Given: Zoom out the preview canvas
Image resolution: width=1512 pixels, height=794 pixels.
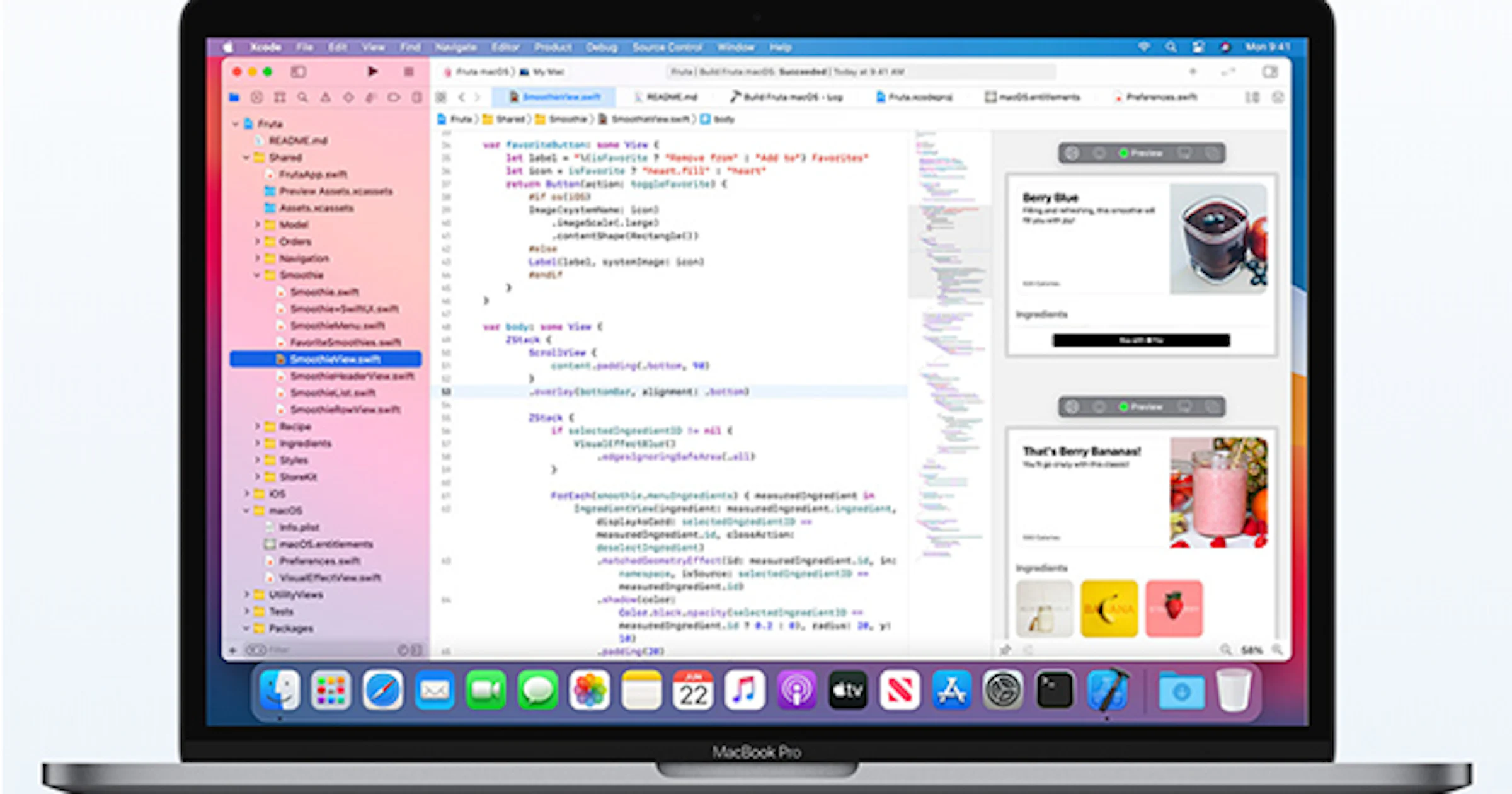Looking at the screenshot, I should (1225, 650).
